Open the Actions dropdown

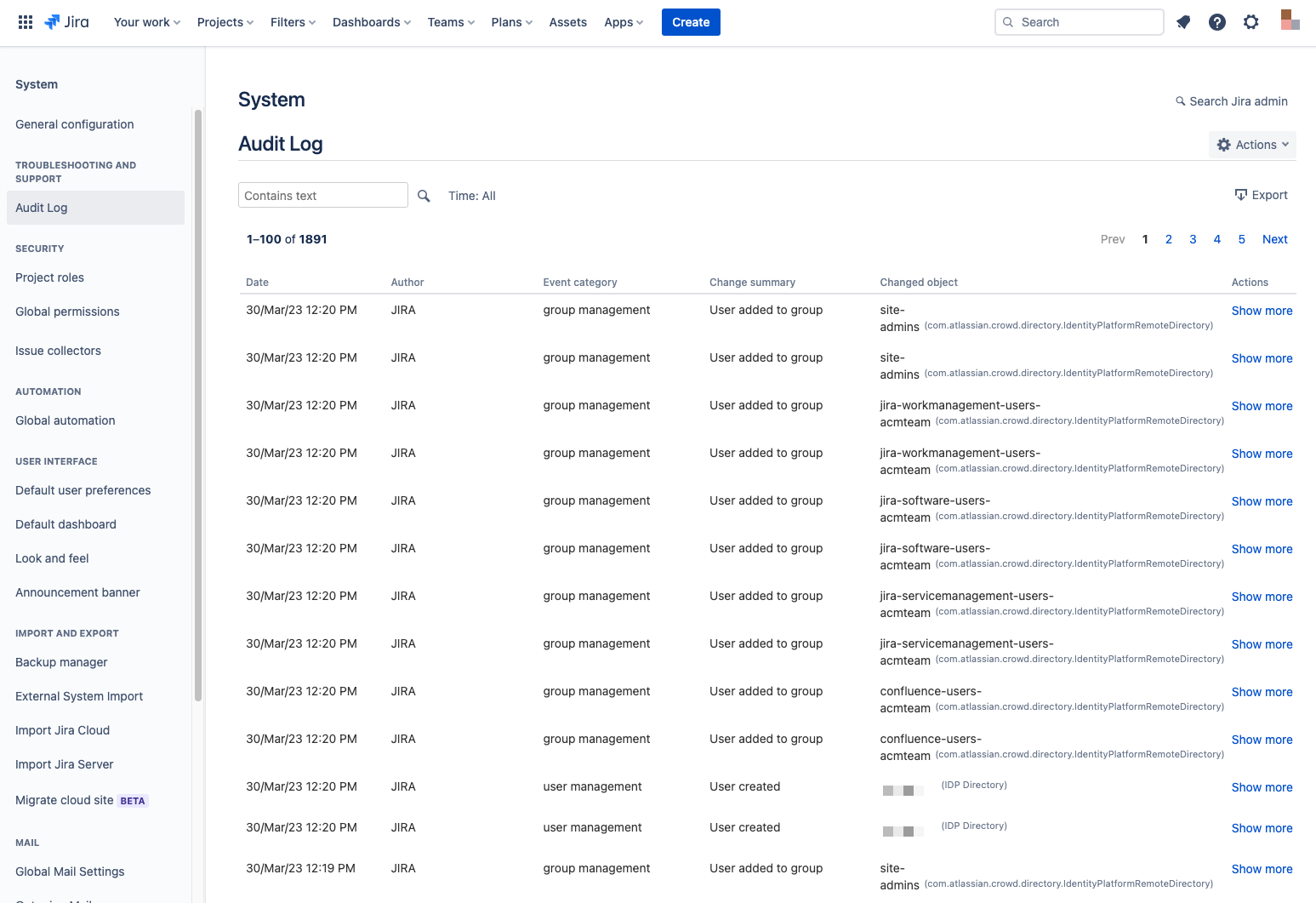[1252, 144]
